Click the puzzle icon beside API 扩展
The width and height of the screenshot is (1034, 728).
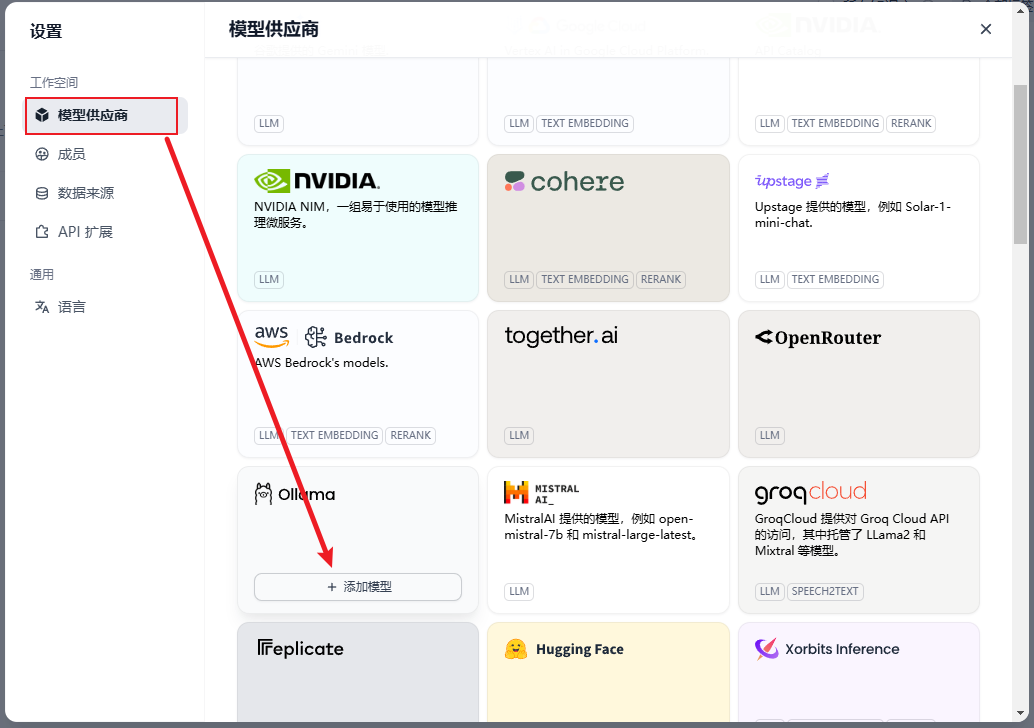42,232
